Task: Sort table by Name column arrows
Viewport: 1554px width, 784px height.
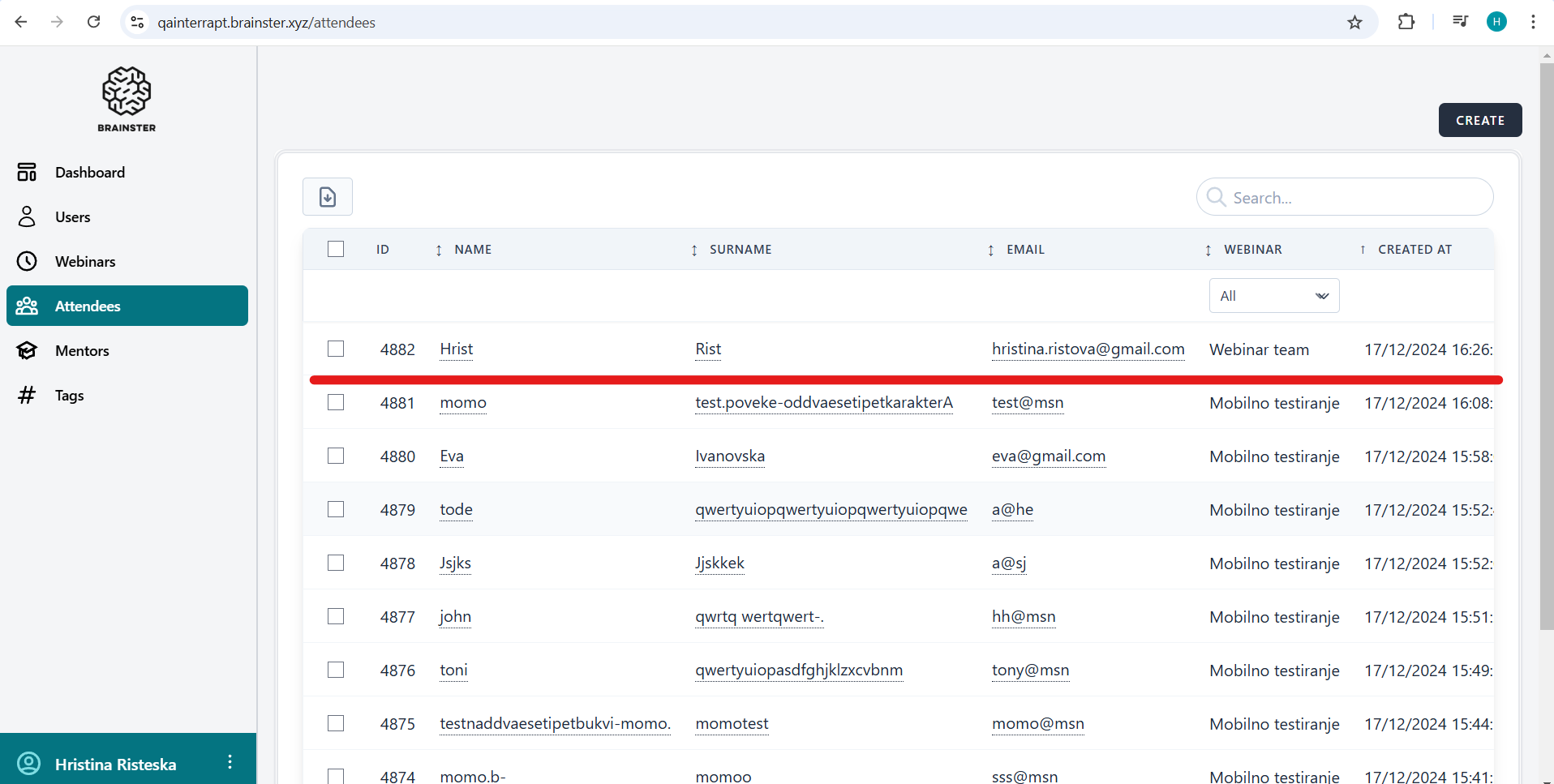Action: pos(439,250)
